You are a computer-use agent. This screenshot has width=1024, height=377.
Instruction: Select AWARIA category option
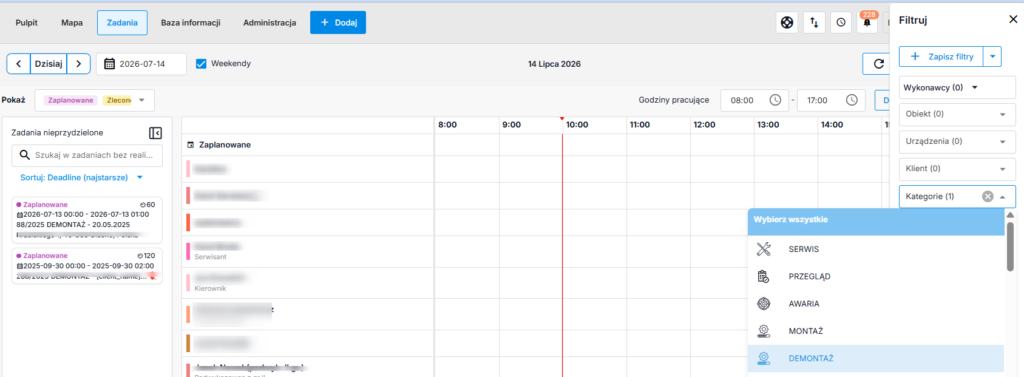click(876, 304)
